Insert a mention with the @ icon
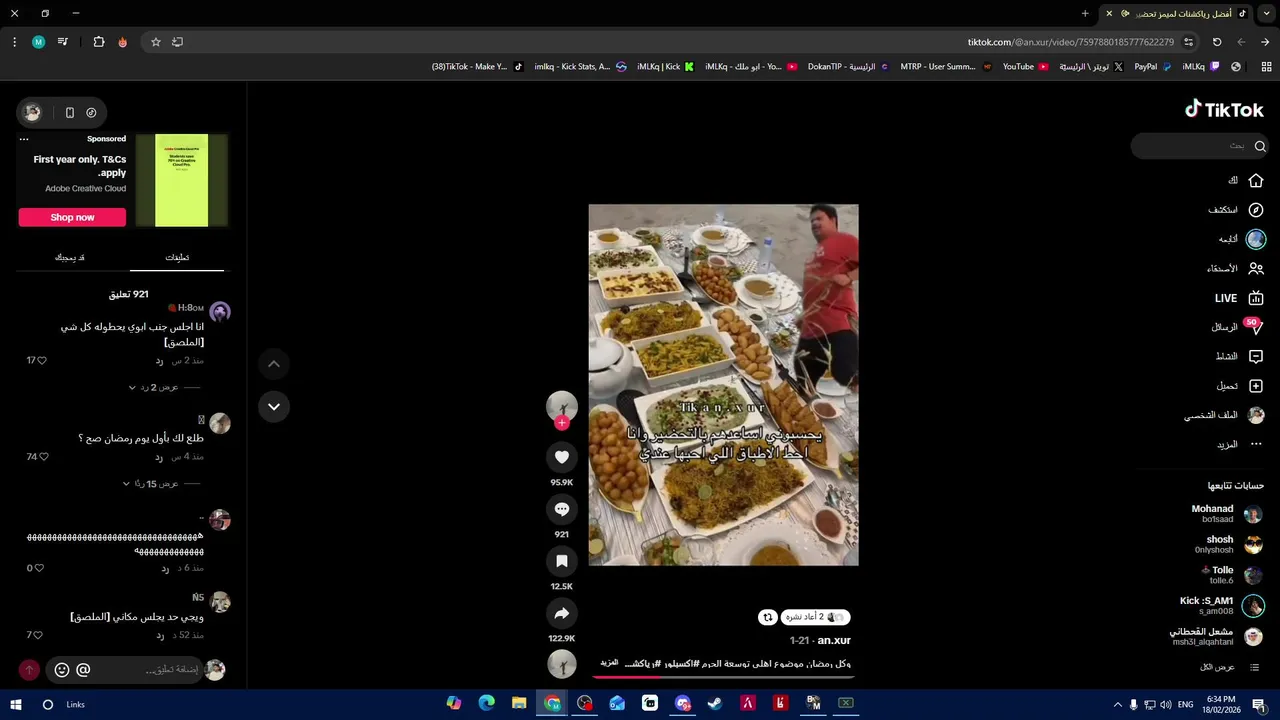Screen dimensions: 1280x720 (x=83, y=670)
